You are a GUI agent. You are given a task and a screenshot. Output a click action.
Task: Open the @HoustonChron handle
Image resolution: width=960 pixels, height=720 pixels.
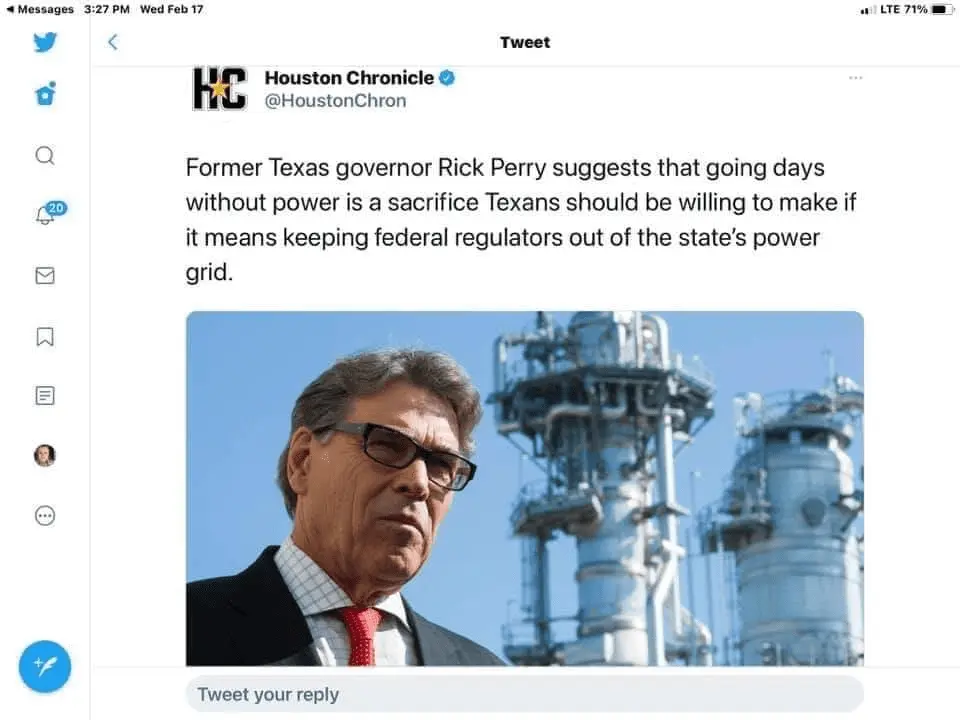(335, 100)
